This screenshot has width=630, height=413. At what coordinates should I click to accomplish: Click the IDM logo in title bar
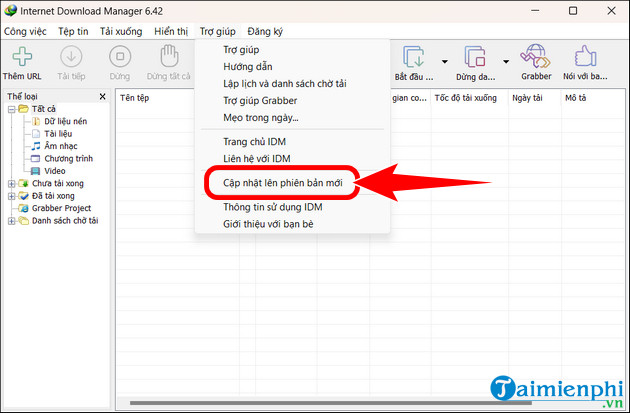(x=10, y=10)
